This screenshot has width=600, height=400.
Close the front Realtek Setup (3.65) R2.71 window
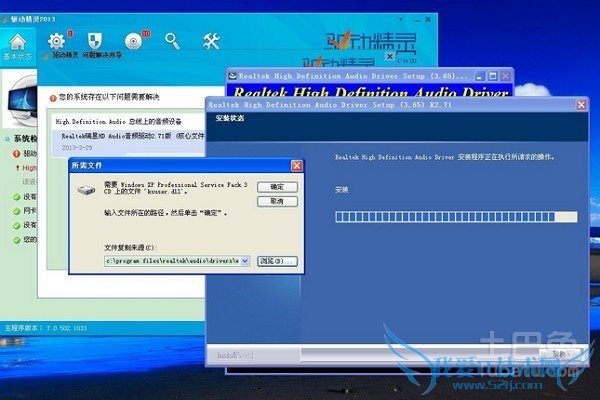(x=581, y=104)
